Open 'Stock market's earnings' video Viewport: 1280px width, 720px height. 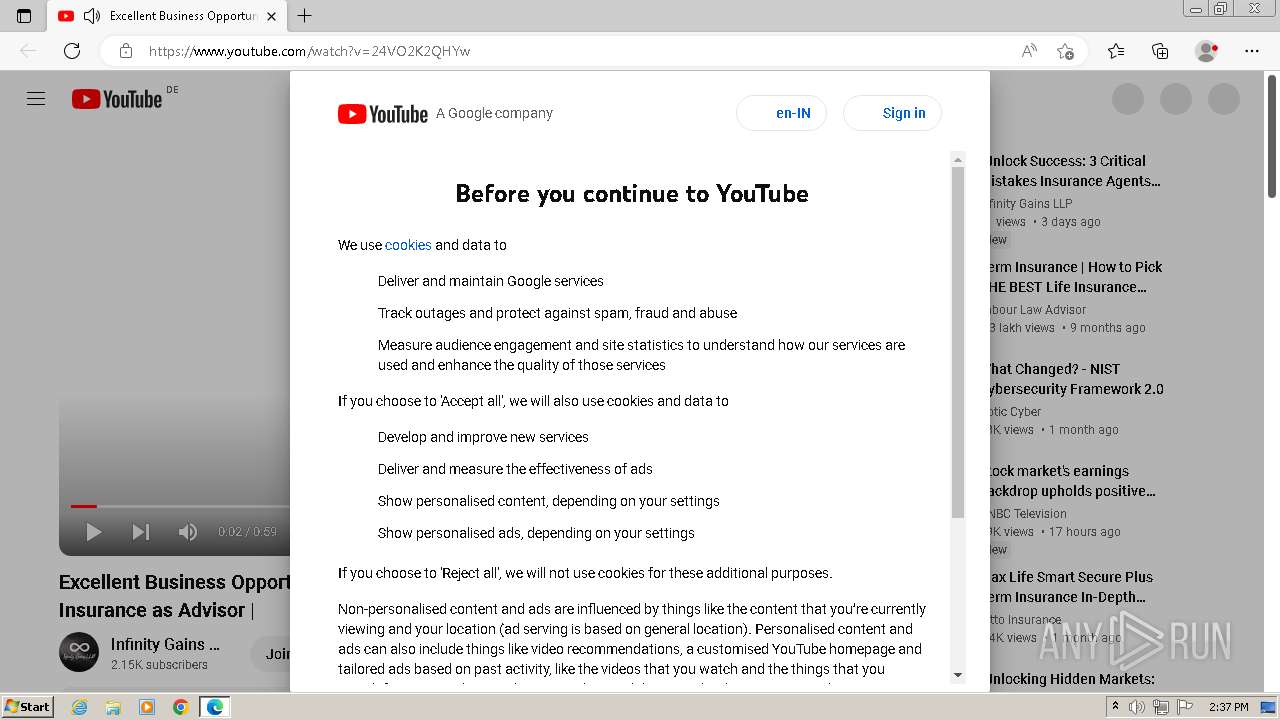[1071, 481]
